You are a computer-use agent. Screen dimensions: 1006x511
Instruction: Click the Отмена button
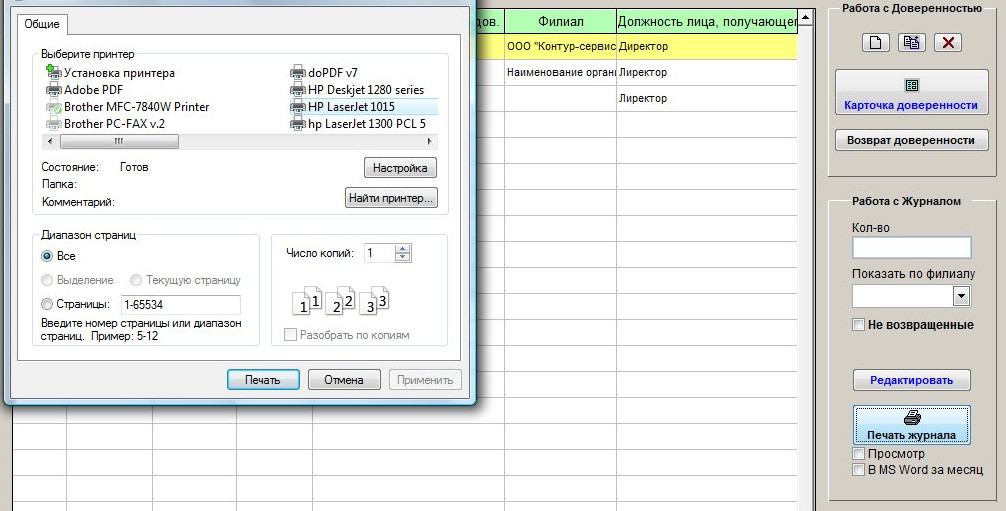(x=344, y=380)
